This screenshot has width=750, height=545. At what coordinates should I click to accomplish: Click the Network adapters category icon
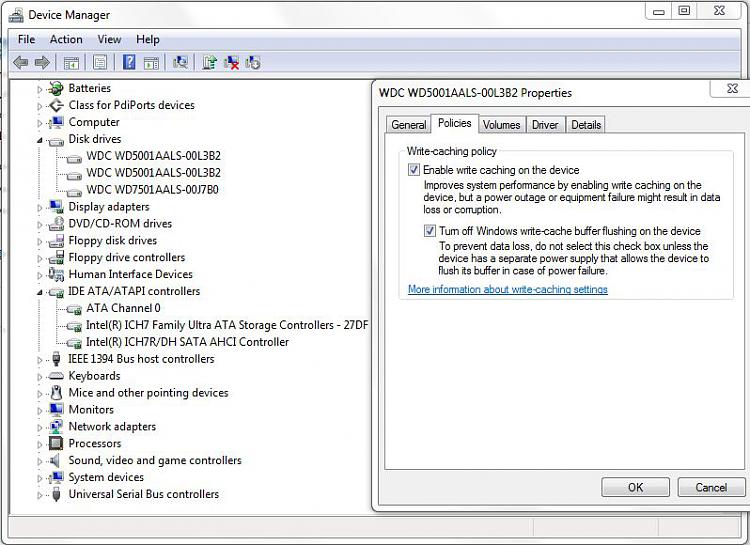(56, 426)
